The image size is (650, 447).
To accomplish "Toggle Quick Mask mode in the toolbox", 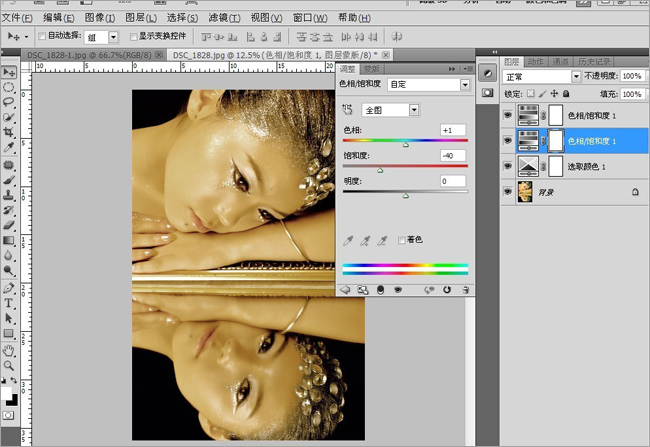I will (8, 415).
